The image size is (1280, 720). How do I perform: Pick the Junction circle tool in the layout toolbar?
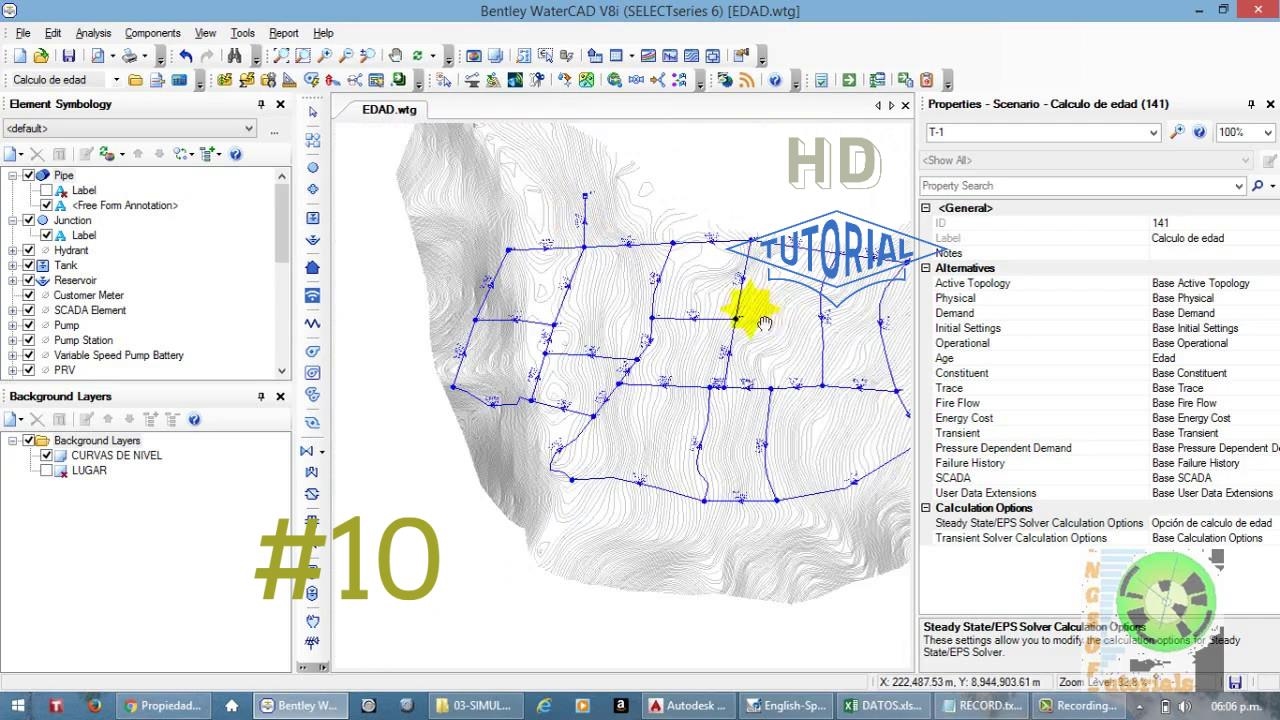pyautogui.click(x=313, y=167)
